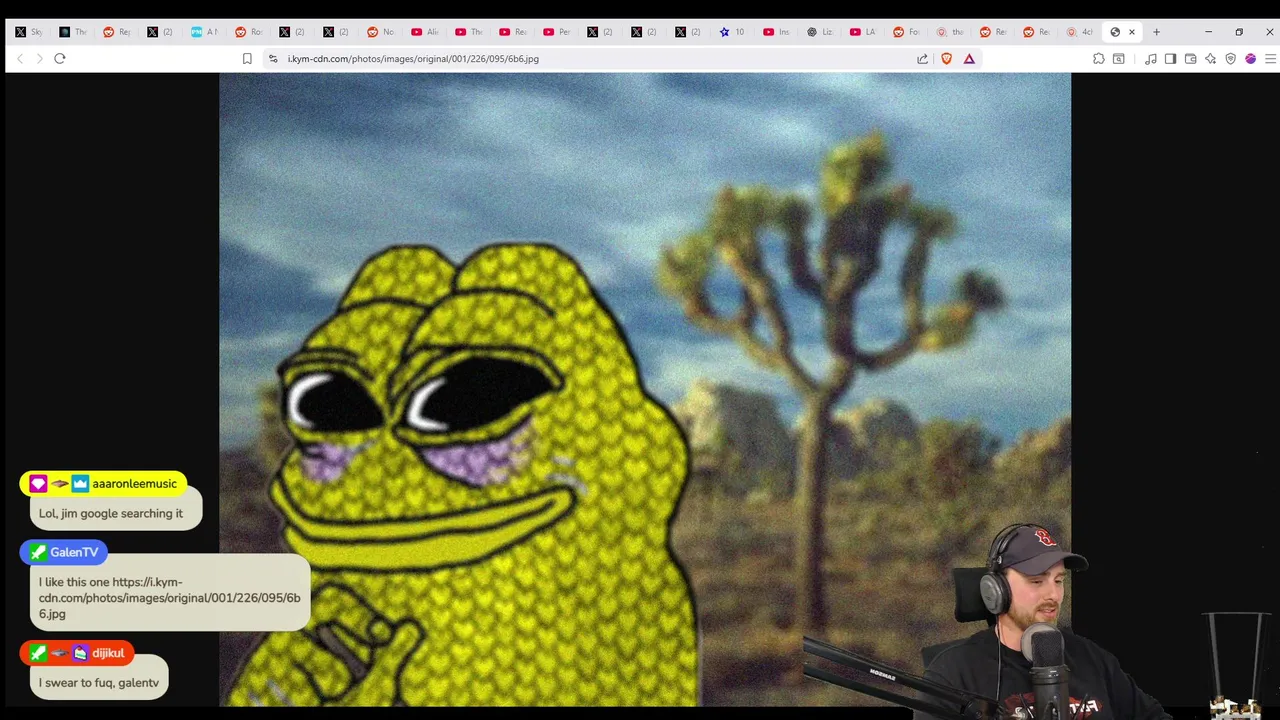Click the GalenTV username badge

[x=74, y=552]
